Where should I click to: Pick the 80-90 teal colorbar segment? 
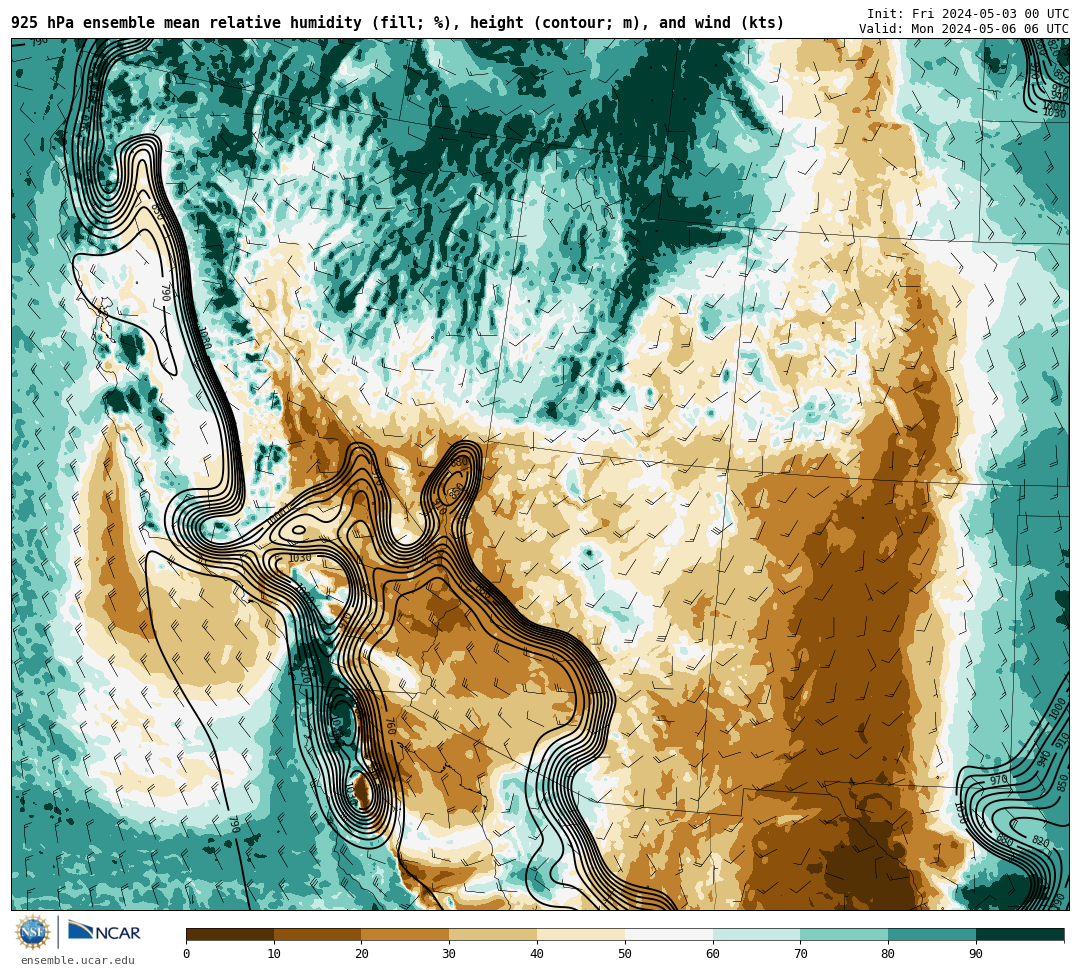[932, 934]
